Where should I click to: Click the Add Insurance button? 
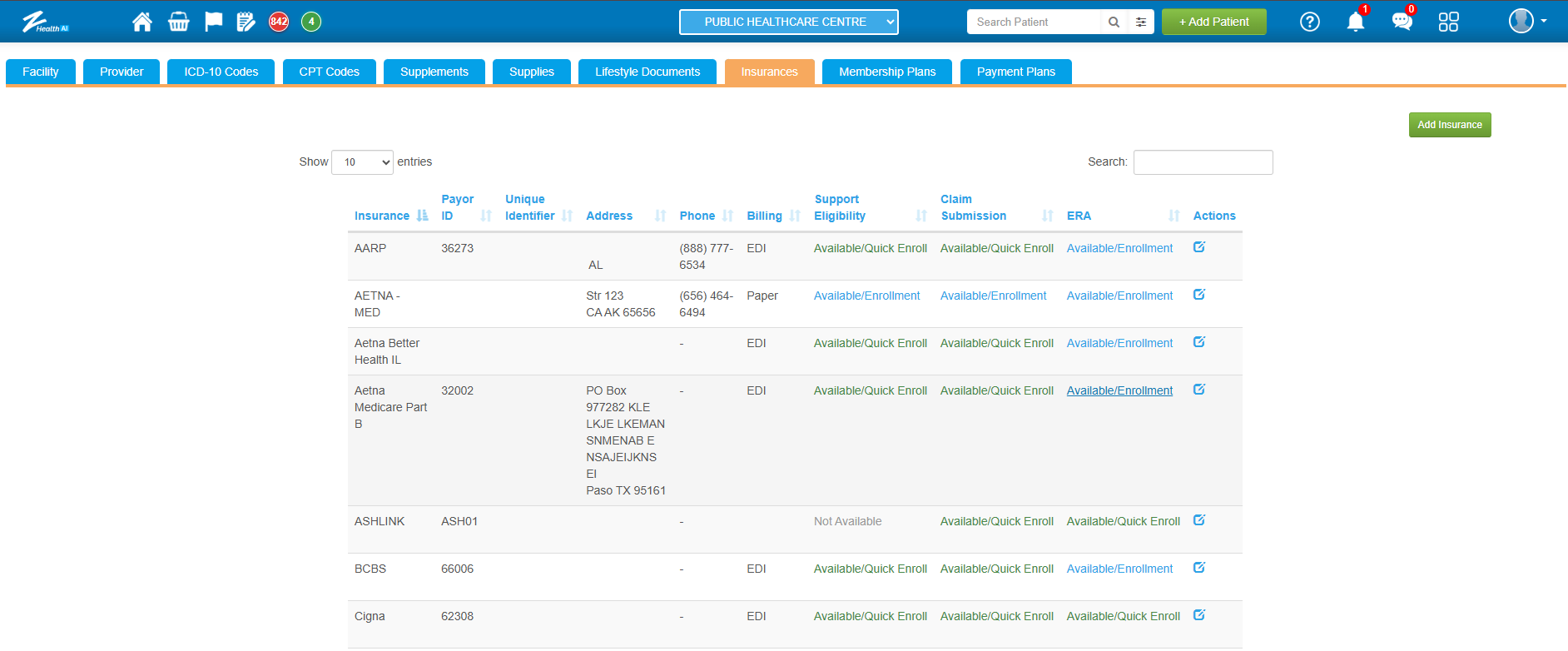point(1449,125)
